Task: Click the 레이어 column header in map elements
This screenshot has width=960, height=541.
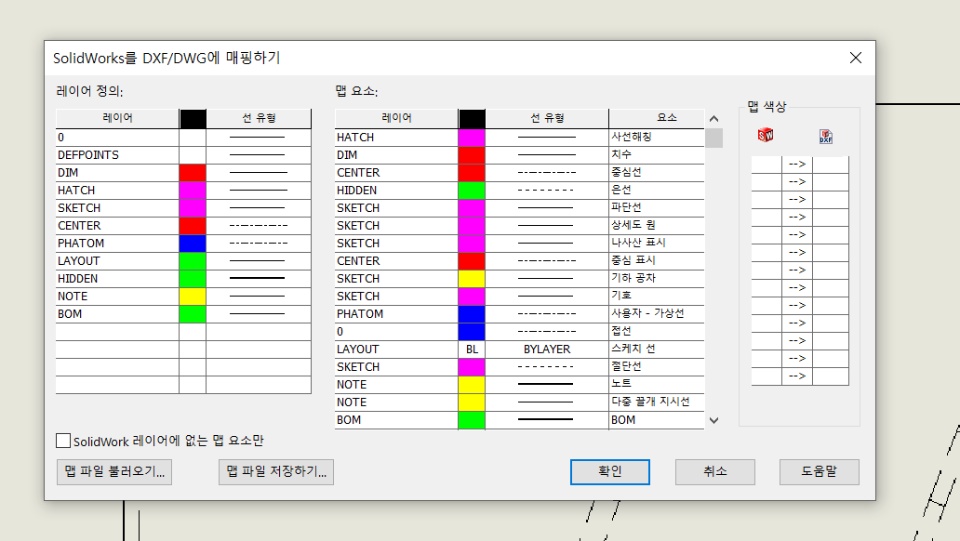Action: (x=397, y=118)
